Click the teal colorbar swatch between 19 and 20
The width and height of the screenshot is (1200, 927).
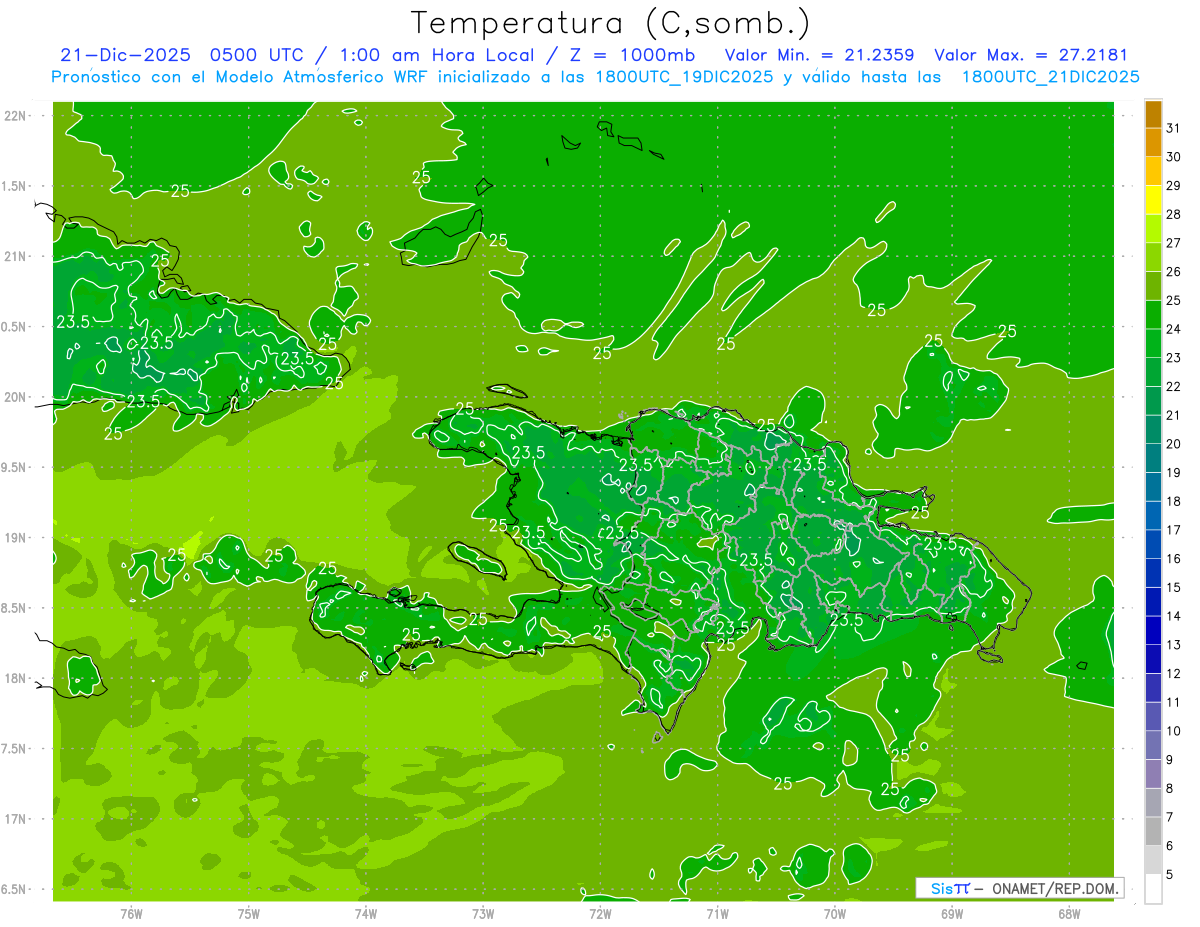pos(1153,459)
